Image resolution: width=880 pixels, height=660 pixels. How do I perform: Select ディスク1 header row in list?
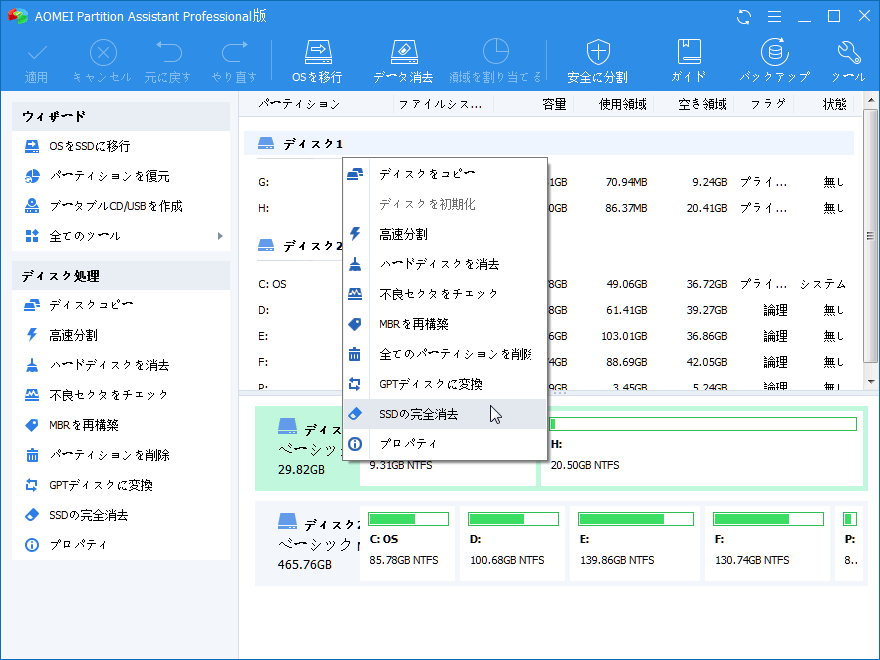coord(549,144)
